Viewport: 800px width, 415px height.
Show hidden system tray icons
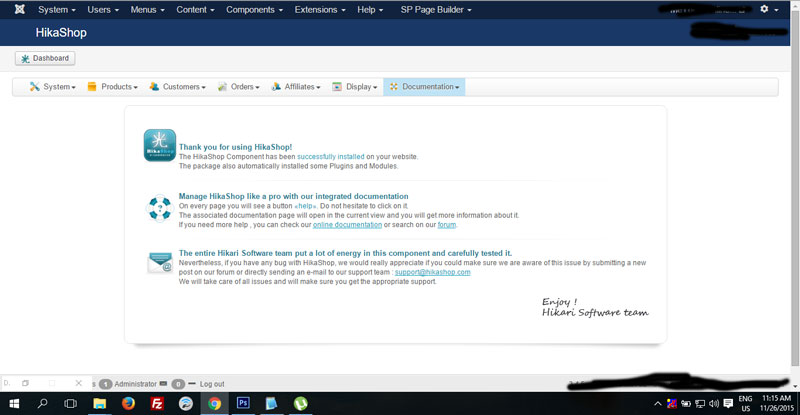point(658,404)
